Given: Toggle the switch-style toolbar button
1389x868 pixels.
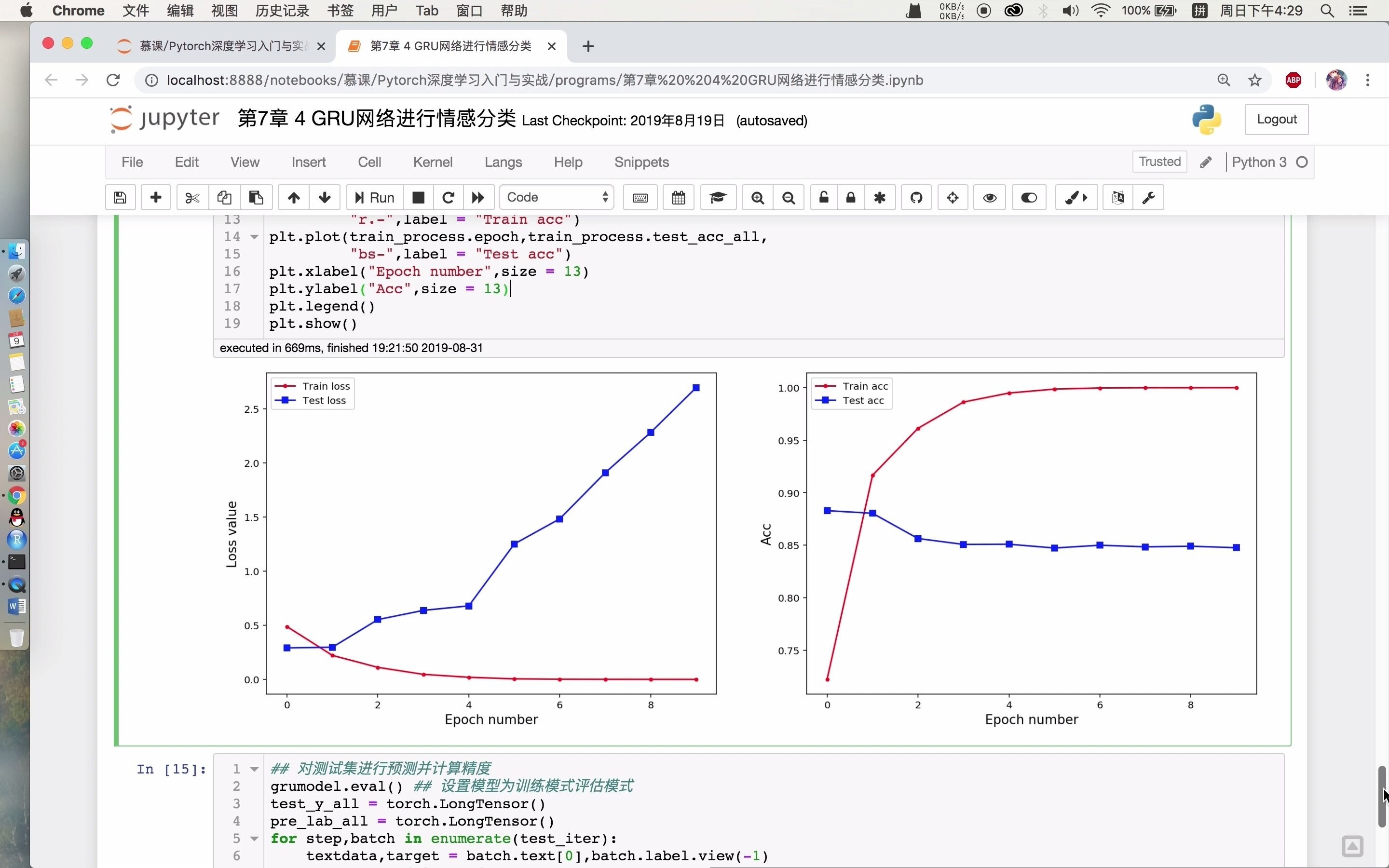Looking at the screenshot, I should click(1029, 198).
